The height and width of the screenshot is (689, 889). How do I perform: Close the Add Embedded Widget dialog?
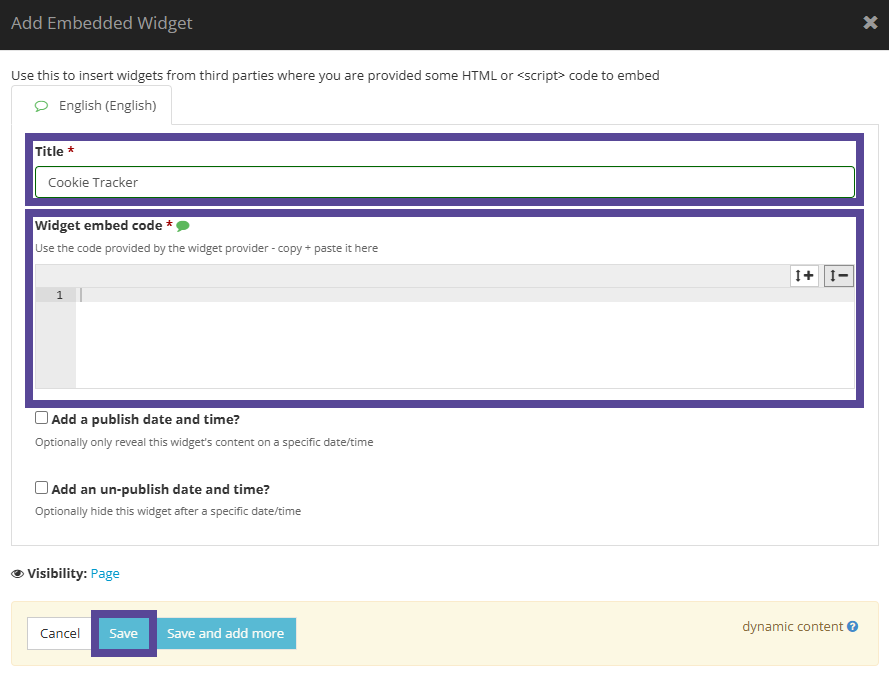pos(870,22)
